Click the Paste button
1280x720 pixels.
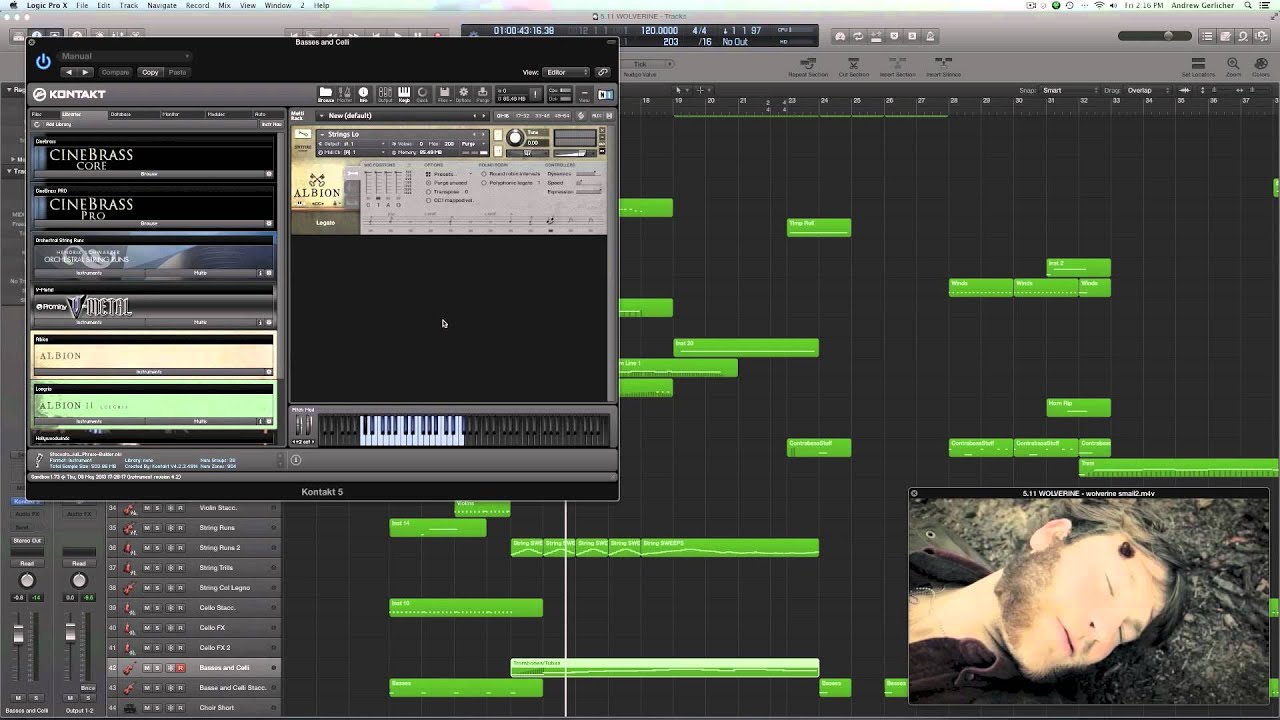[177, 72]
